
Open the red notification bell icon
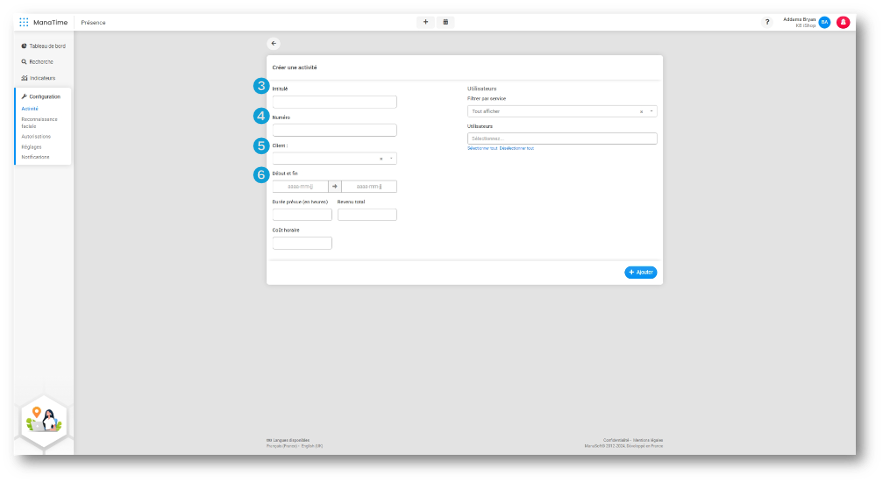click(843, 22)
